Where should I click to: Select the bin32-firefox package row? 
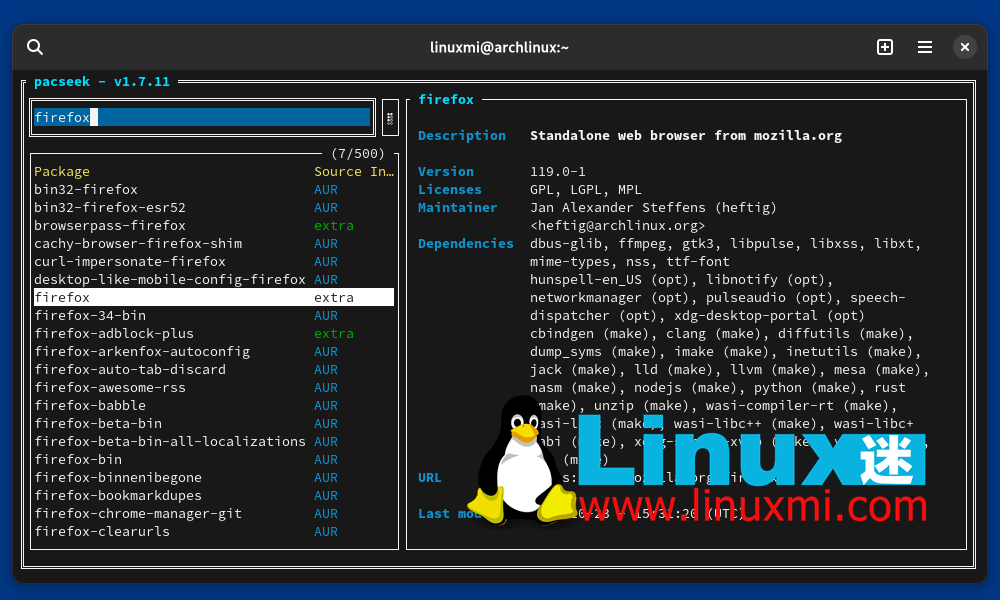point(214,189)
